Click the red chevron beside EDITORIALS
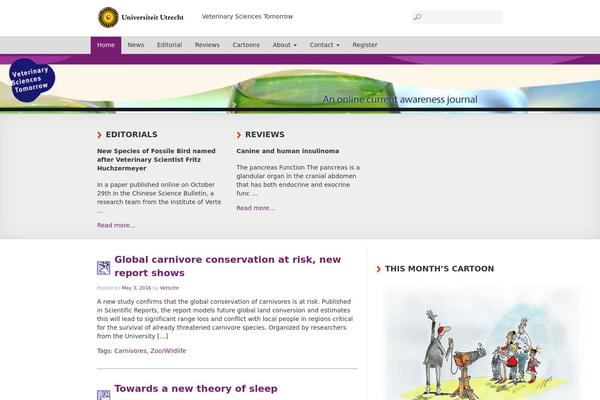The image size is (600, 400). tap(99, 135)
